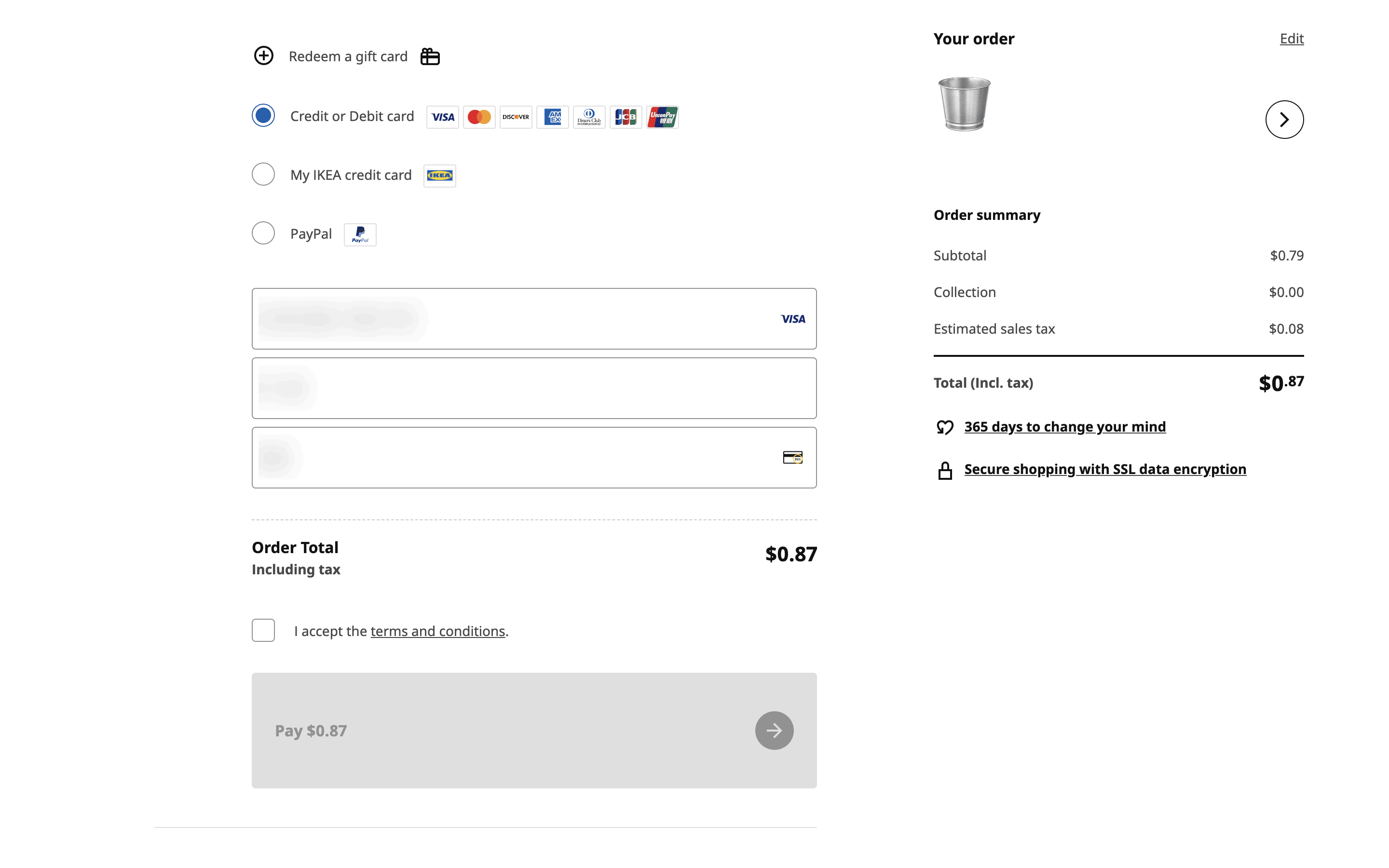Open Secure shopping with SSL link
This screenshot has height=868, width=1389.
(1105, 469)
